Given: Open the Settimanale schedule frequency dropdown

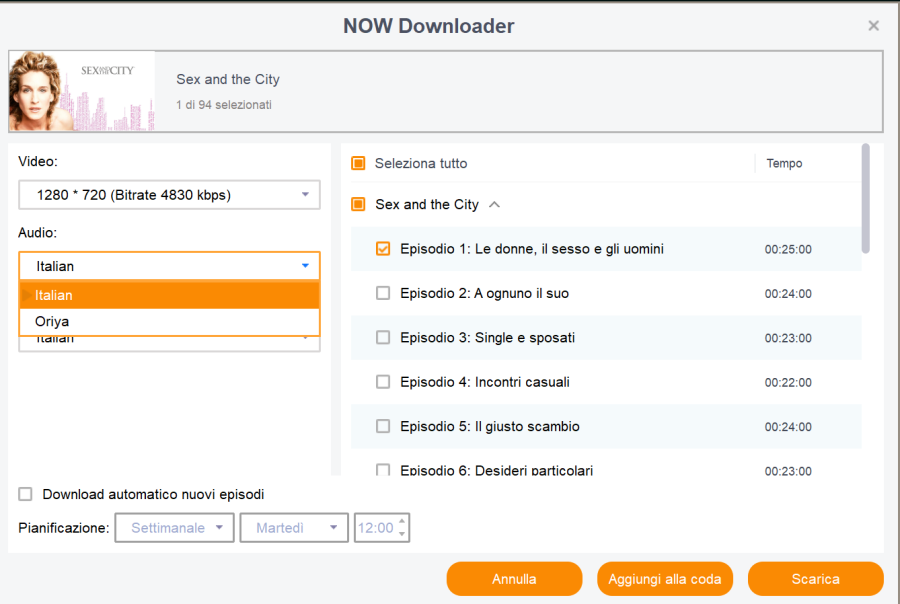Looking at the screenshot, I should point(174,528).
